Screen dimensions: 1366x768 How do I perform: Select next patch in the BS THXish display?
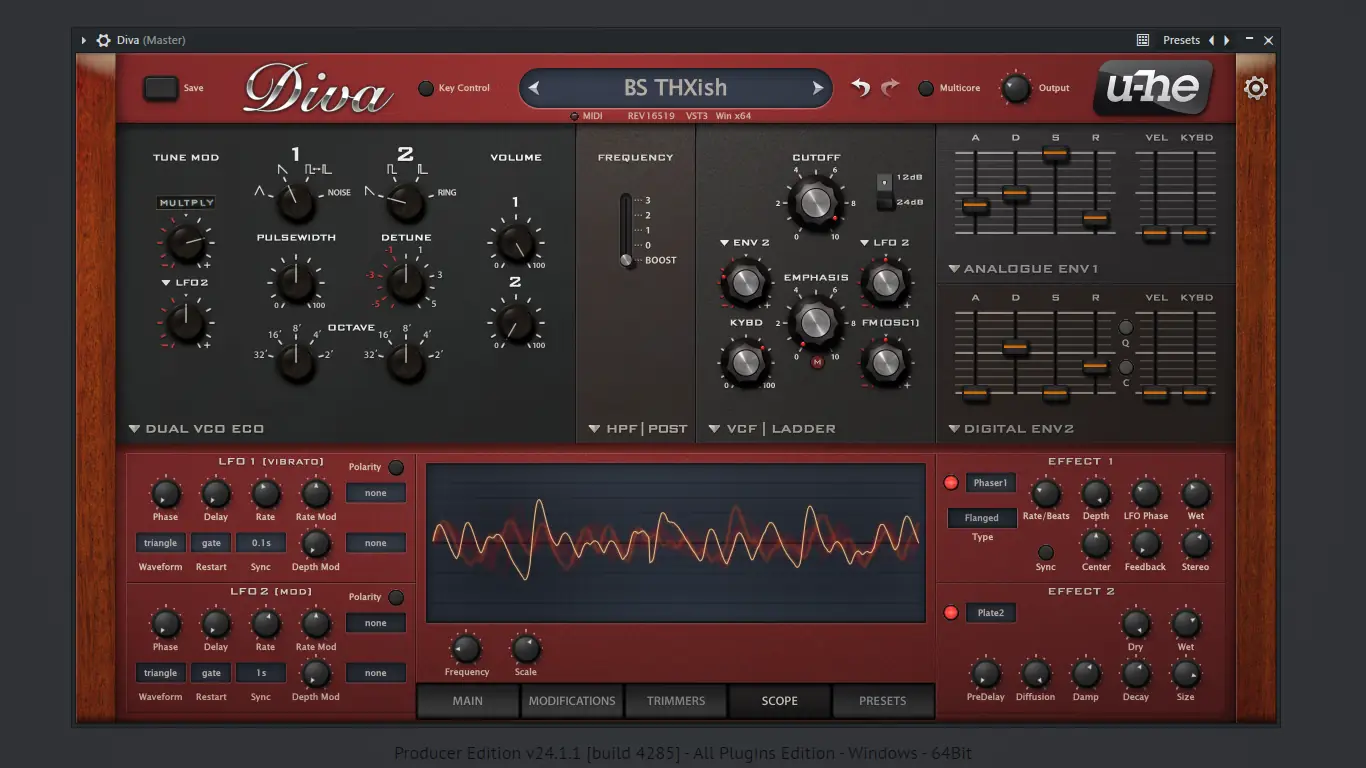(818, 88)
